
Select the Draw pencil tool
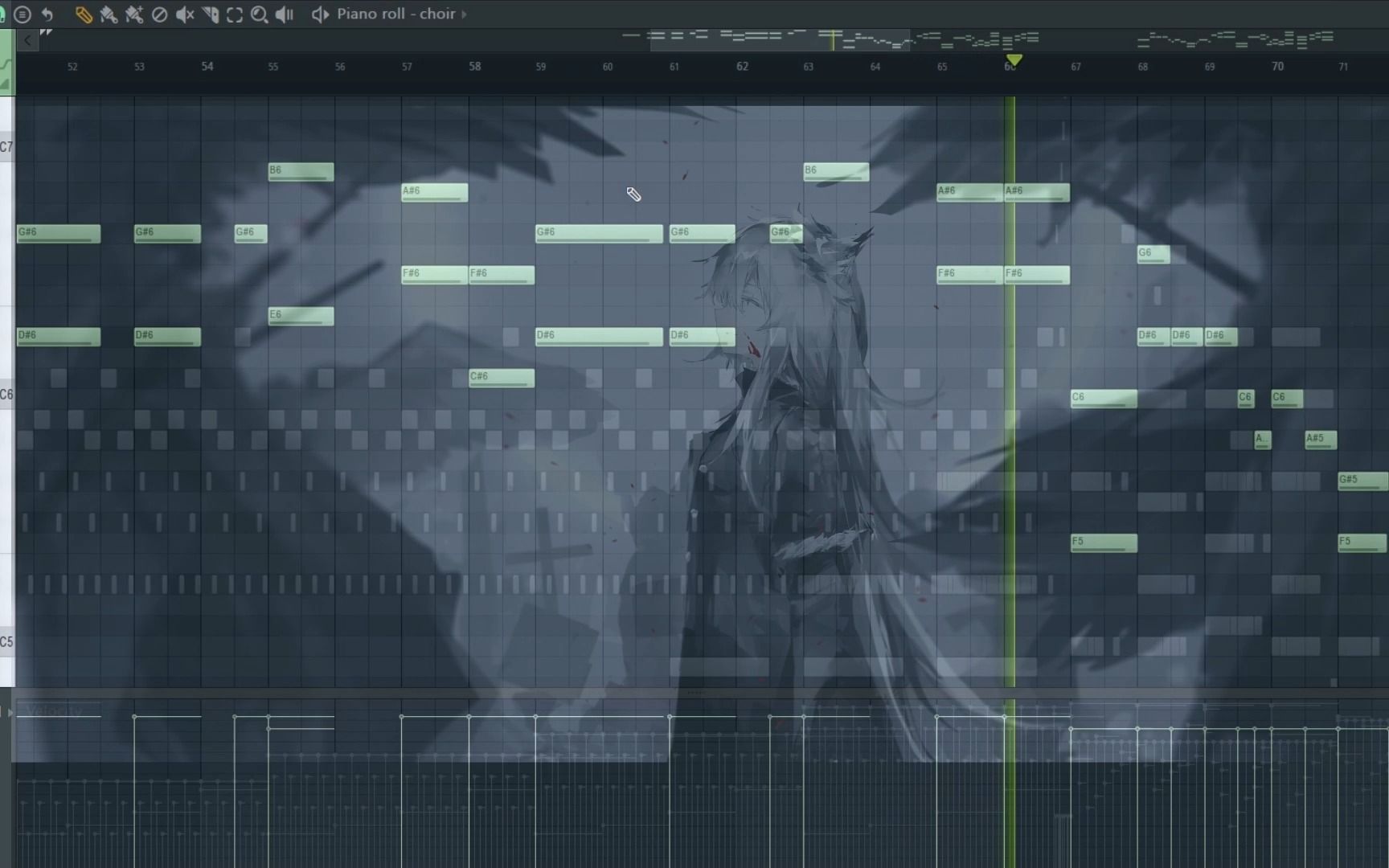point(83,14)
